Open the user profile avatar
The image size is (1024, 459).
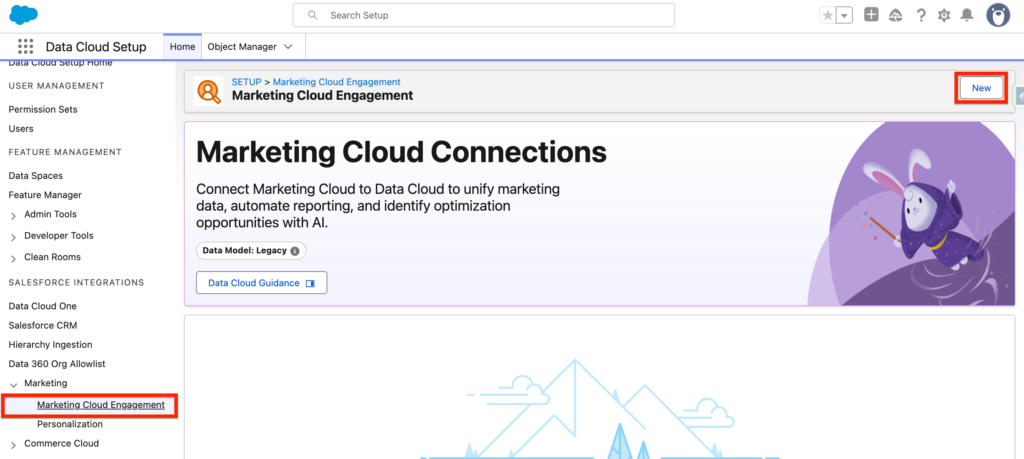click(997, 15)
